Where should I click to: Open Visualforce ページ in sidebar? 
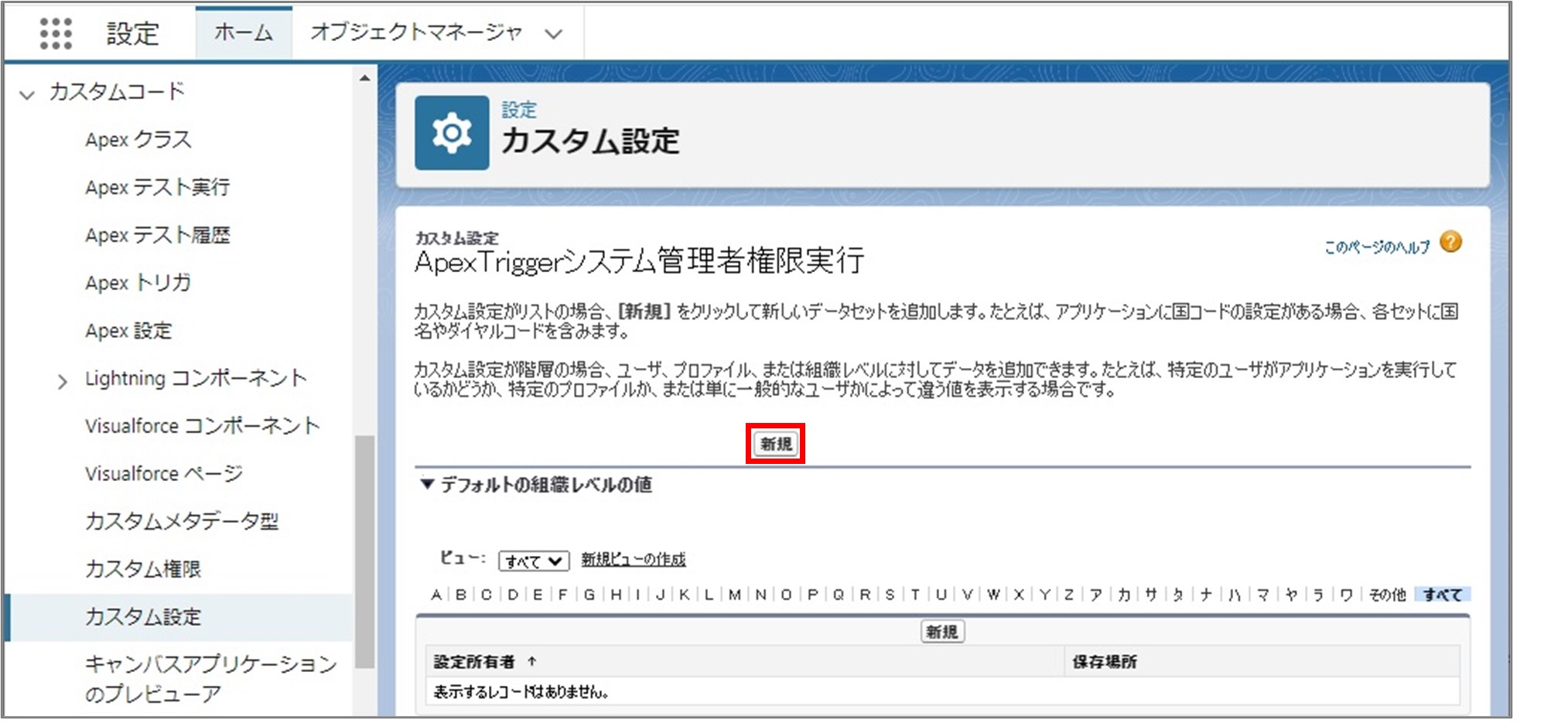163,474
